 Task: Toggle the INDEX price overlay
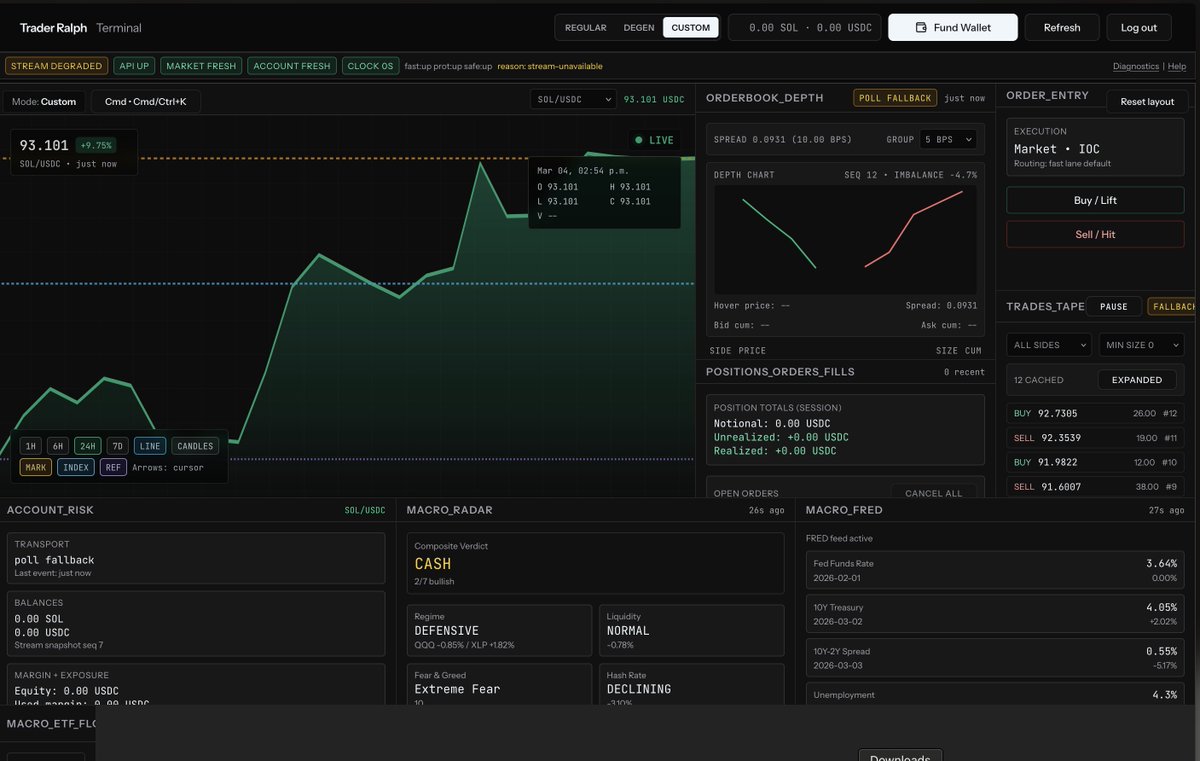click(x=76, y=467)
